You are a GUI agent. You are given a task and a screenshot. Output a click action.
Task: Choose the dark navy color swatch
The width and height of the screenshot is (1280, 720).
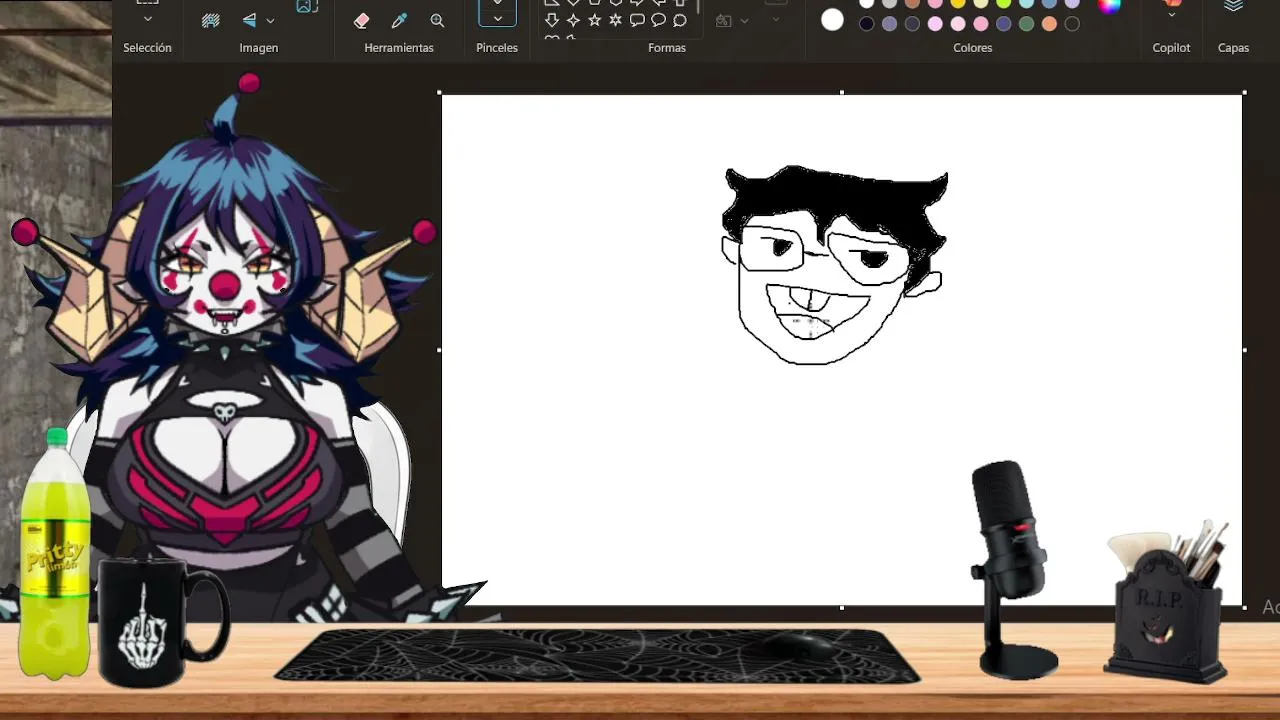[x=867, y=24]
